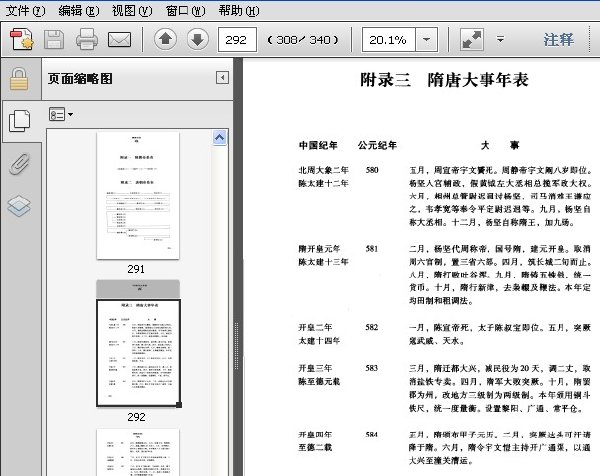This screenshot has height=476, width=600.
Task: Click the Save floppy disk icon
Action: [54, 39]
